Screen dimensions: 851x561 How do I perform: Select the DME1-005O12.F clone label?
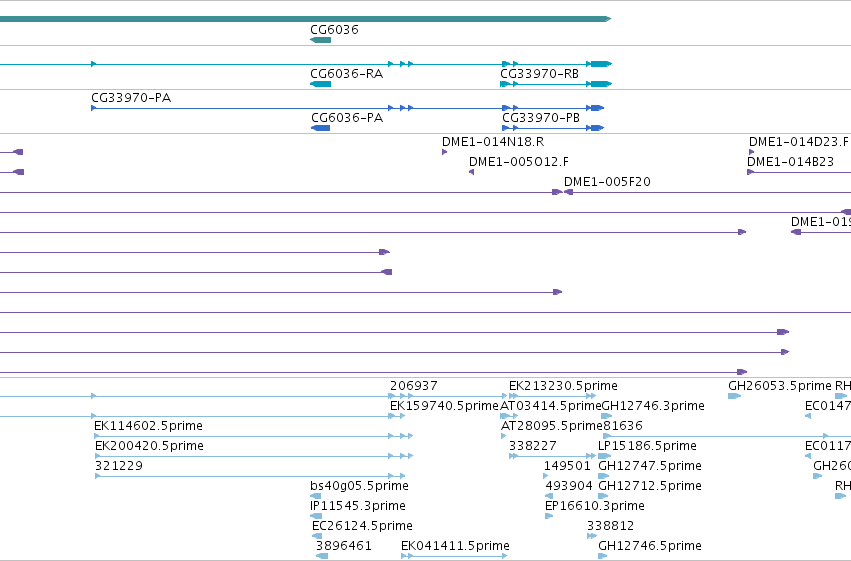pos(519,162)
